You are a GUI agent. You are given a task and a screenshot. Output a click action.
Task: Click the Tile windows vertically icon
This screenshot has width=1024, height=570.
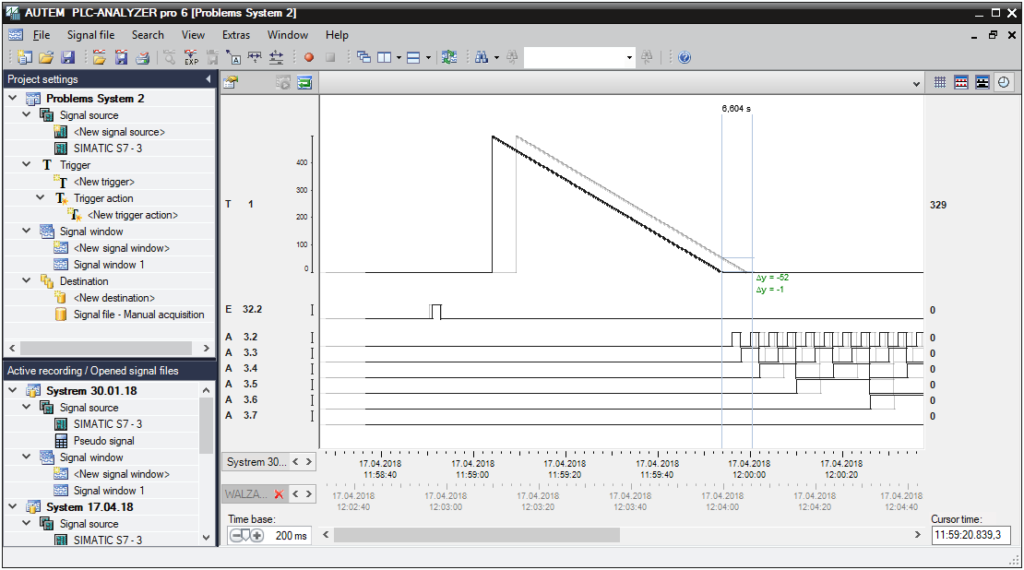[385, 57]
